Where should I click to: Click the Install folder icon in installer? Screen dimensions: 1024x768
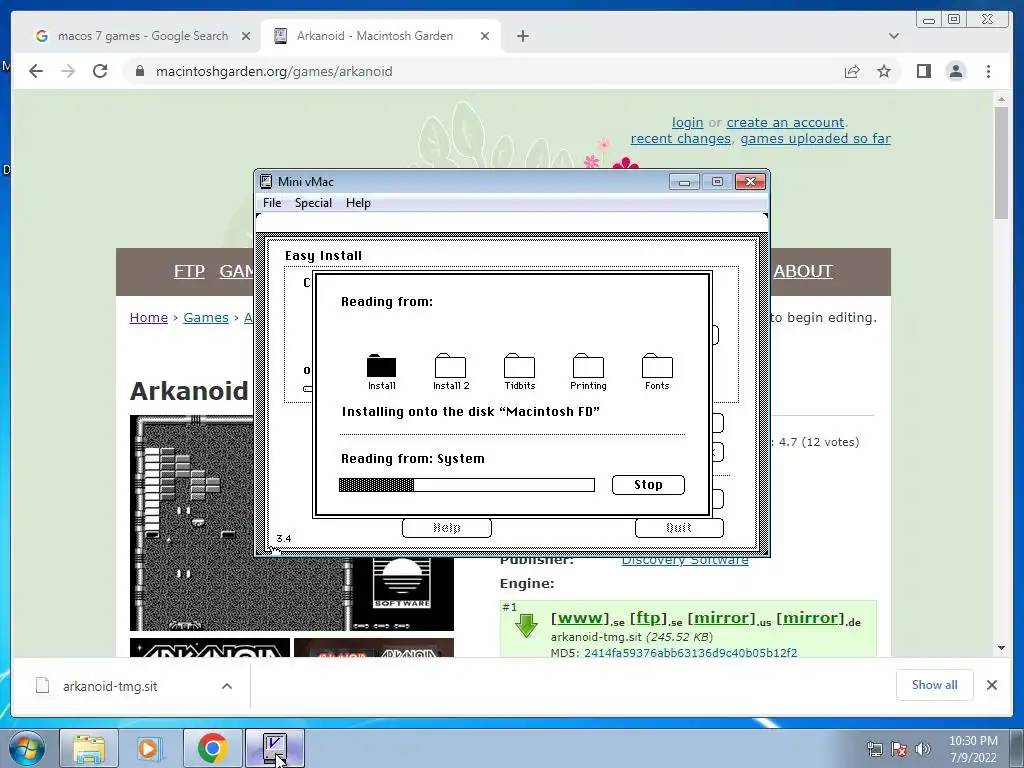(381, 366)
